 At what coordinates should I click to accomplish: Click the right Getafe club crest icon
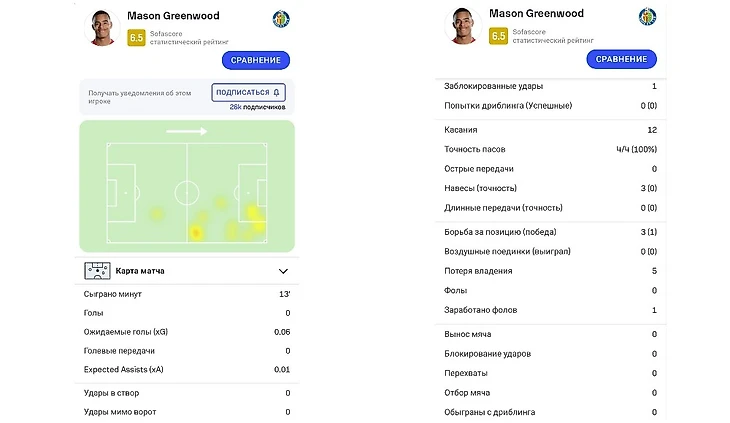tap(647, 17)
